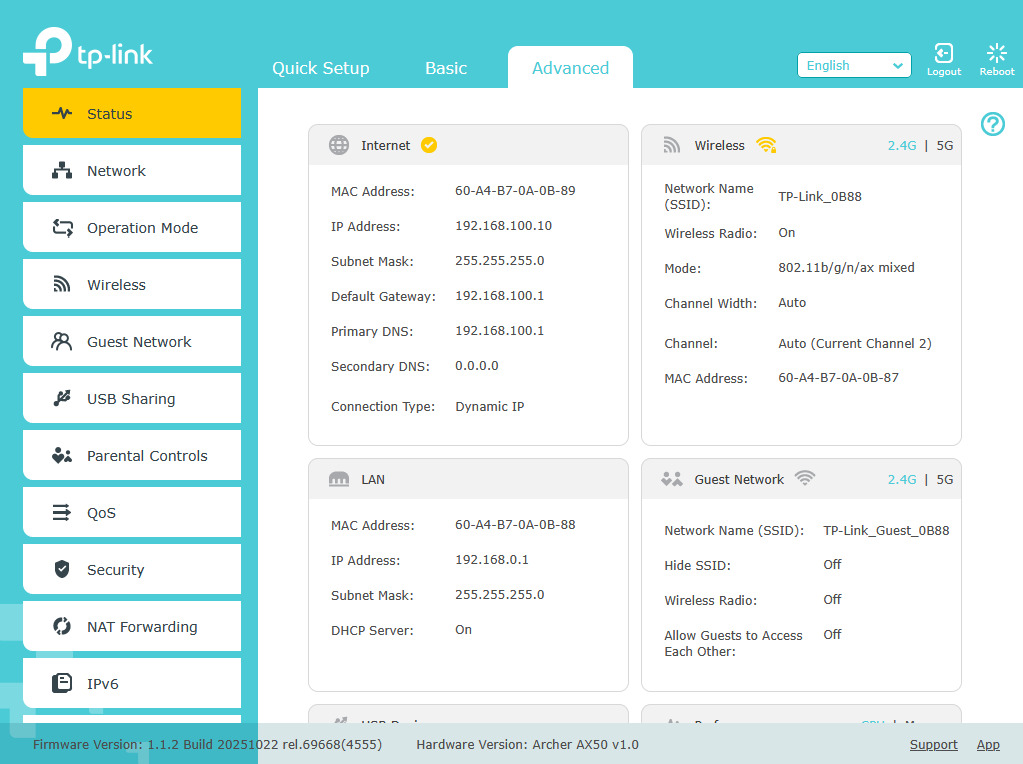Open help via the question mark icon

992,124
